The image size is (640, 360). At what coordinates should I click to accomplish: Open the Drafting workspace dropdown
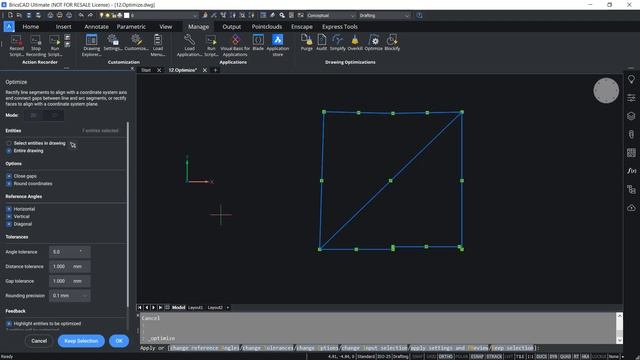coord(384,16)
